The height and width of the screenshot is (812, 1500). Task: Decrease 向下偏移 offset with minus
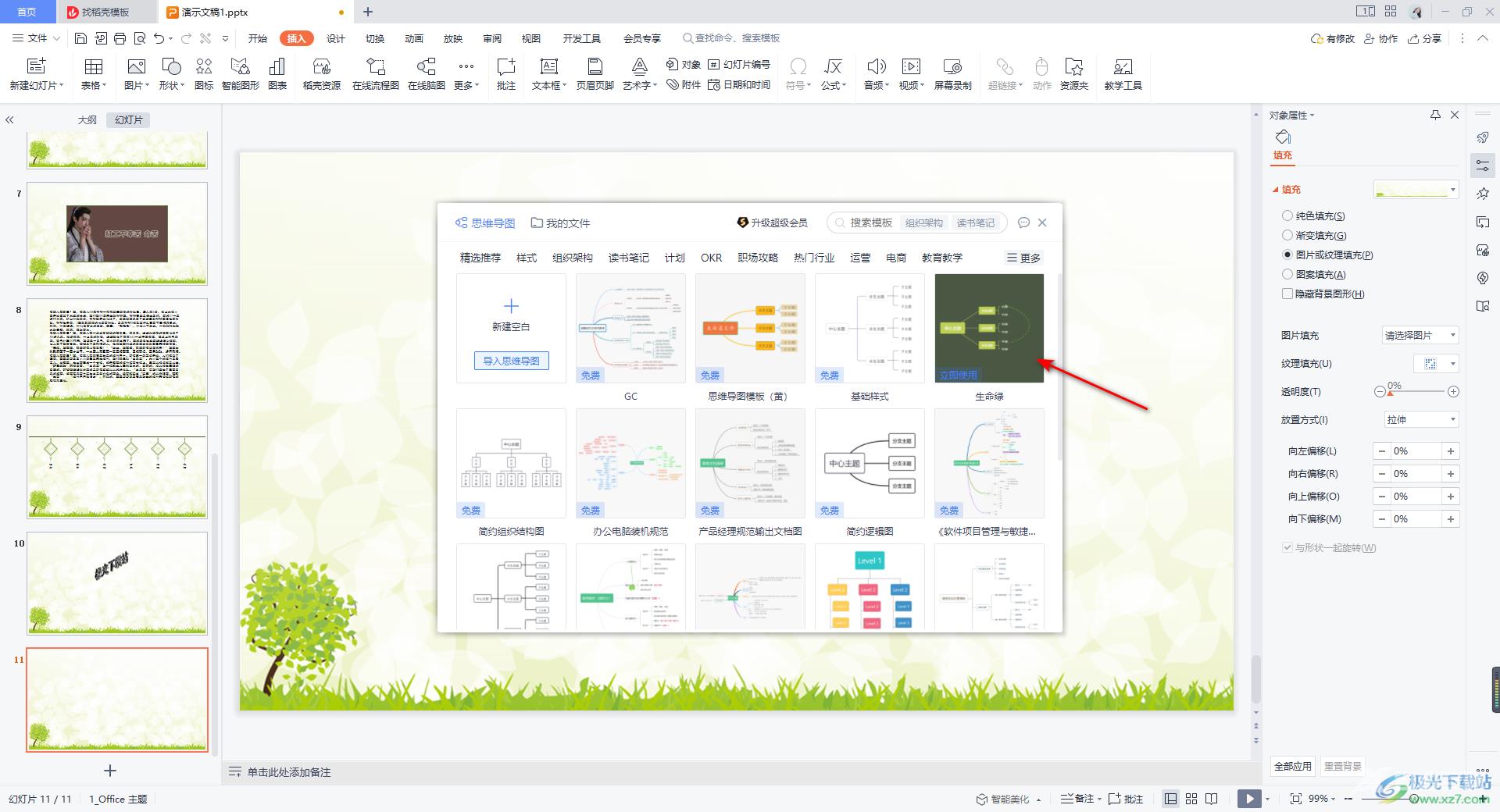click(x=1382, y=519)
